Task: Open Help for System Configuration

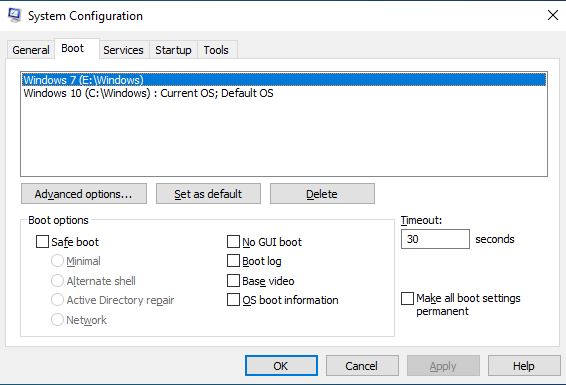Action: coord(524,366)
